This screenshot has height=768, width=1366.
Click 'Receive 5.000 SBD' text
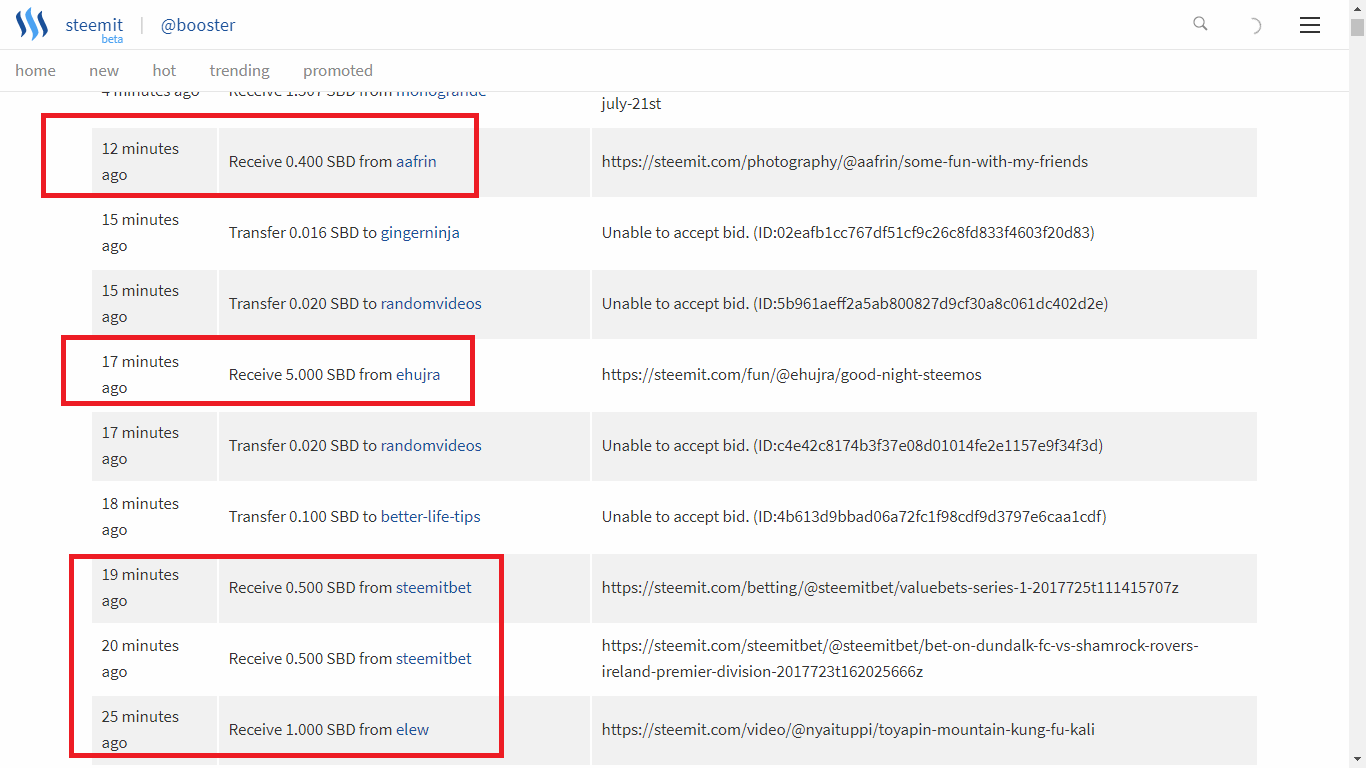(x=292, y=374)
